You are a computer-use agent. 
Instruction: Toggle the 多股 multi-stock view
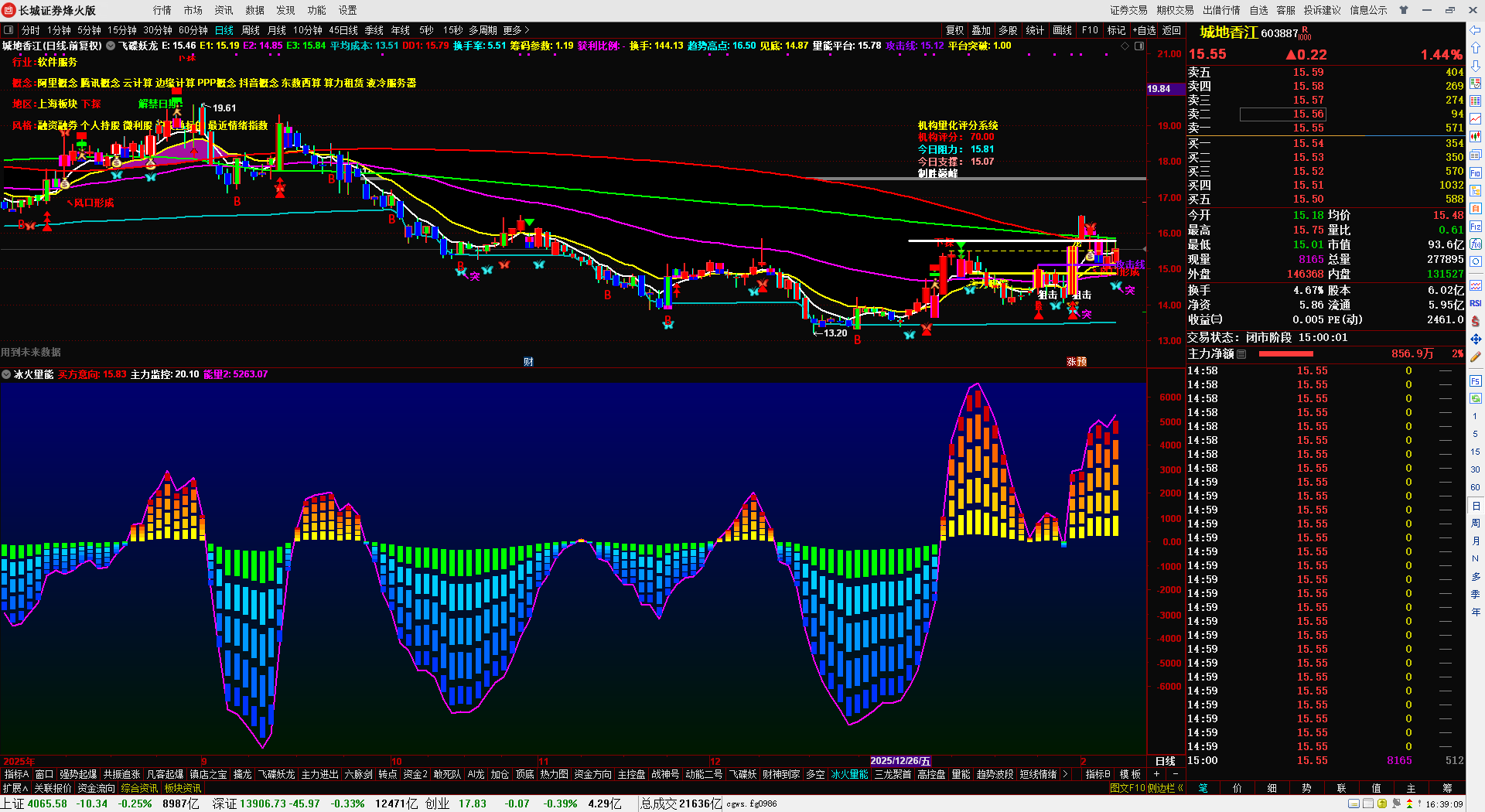(1008, 30)
